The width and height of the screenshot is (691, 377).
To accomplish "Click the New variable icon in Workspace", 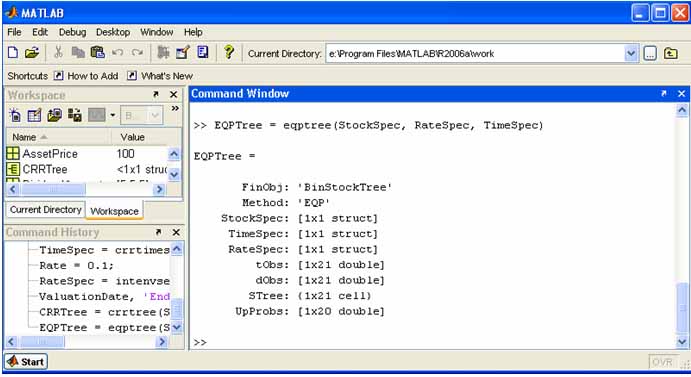I will tap(15, 116).
